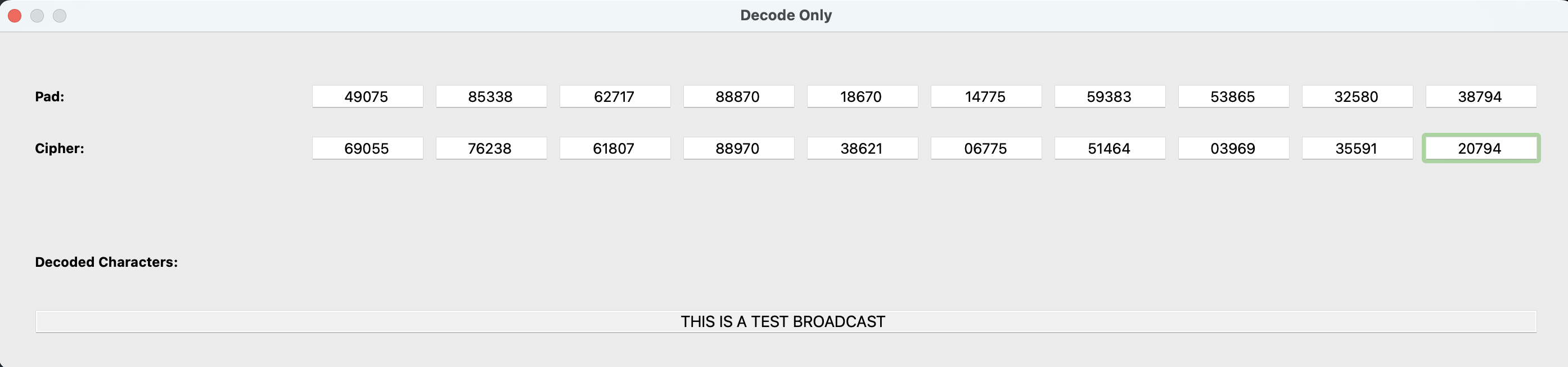Select the Pad field with 62717

(x=615, y=96)
